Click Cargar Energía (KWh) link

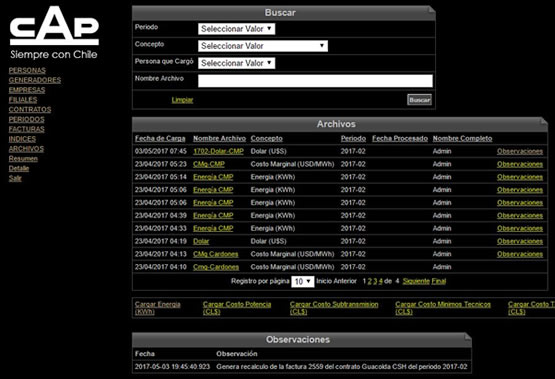158,308
